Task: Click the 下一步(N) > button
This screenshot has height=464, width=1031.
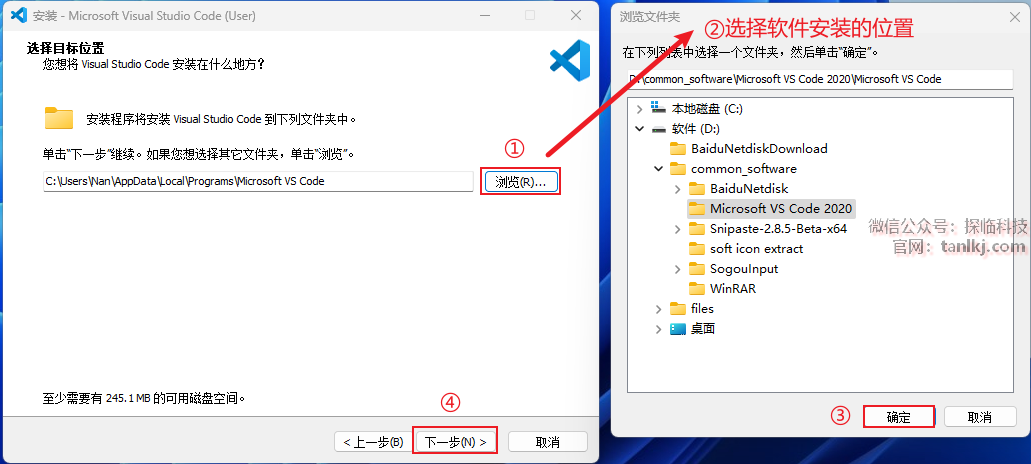Action: (x=456, y=442)
